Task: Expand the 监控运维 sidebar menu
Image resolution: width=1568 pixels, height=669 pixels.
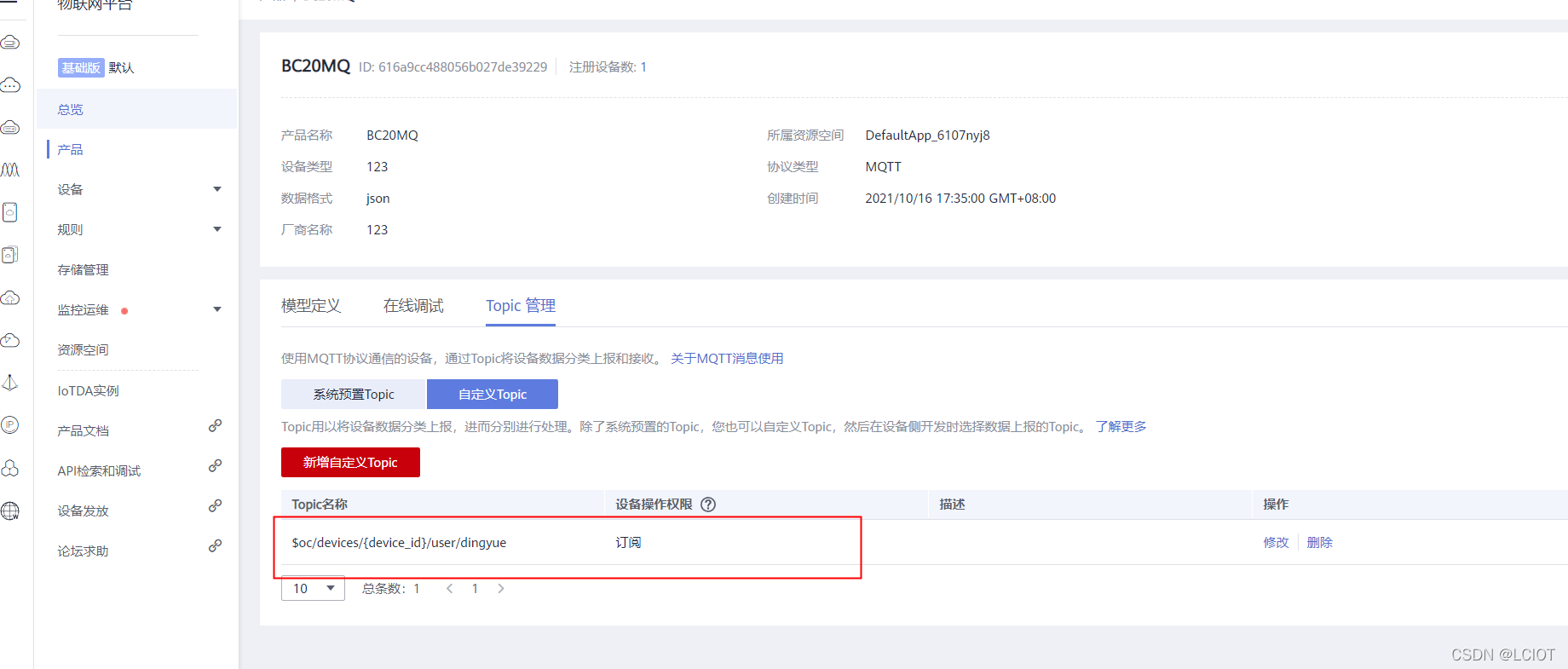Action: (x=217, y=309)
